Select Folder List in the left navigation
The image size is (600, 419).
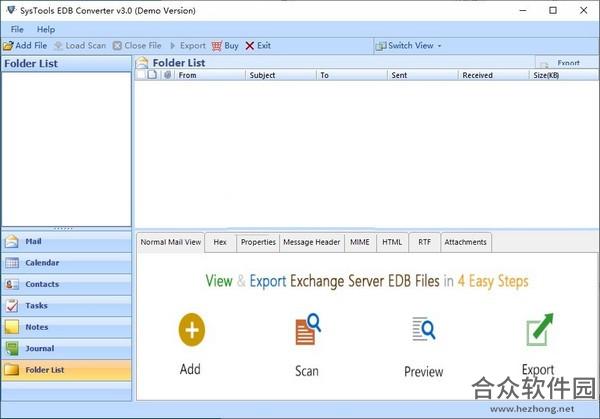67,370
